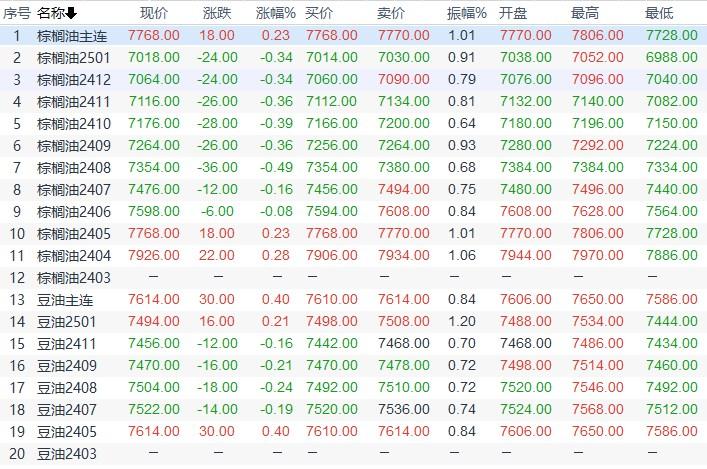The image size is (707, 469).
Task: Select the 棕榈油主连 row name
Action: [72, 36]
